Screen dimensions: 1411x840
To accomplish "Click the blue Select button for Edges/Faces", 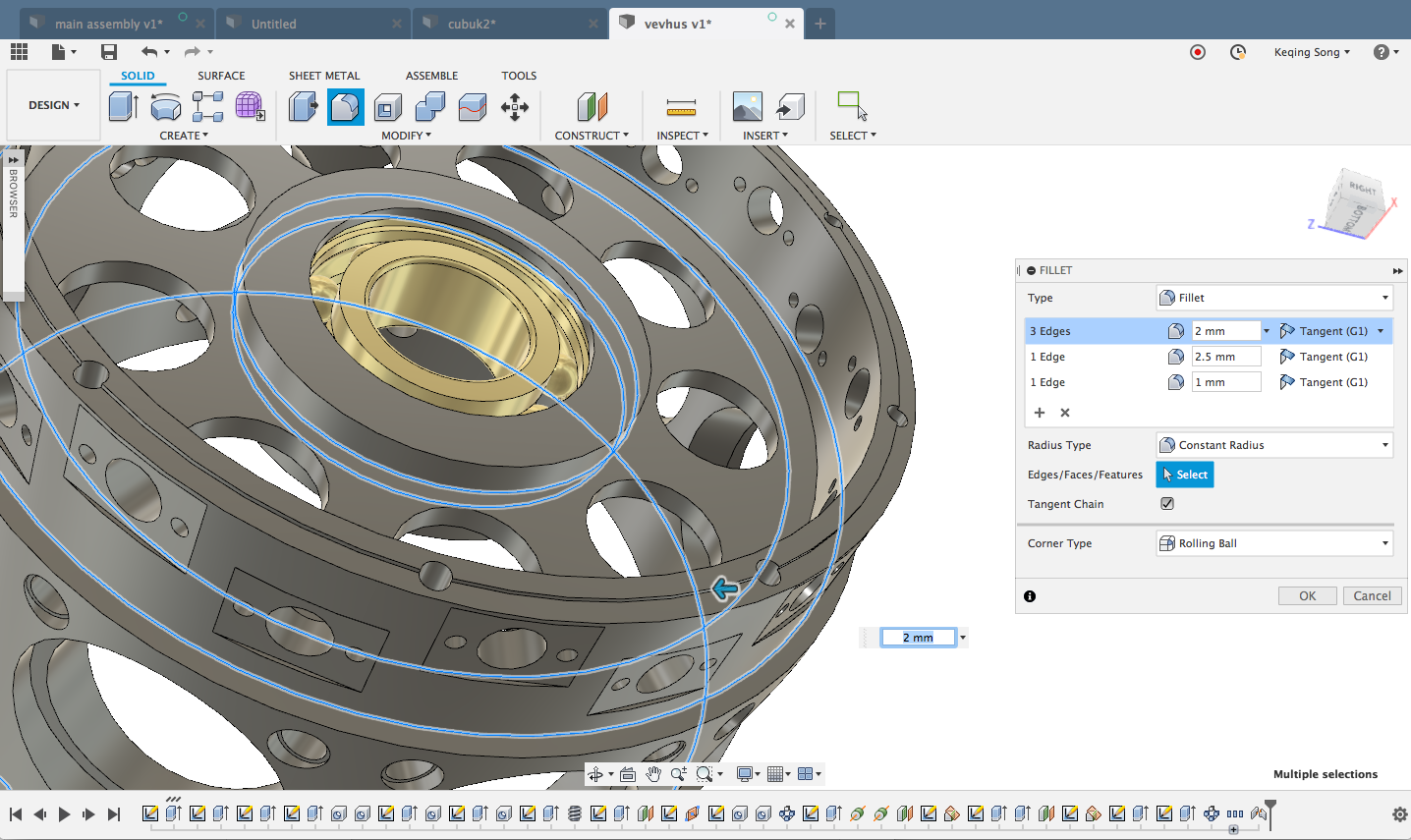I will [1184, 475].
